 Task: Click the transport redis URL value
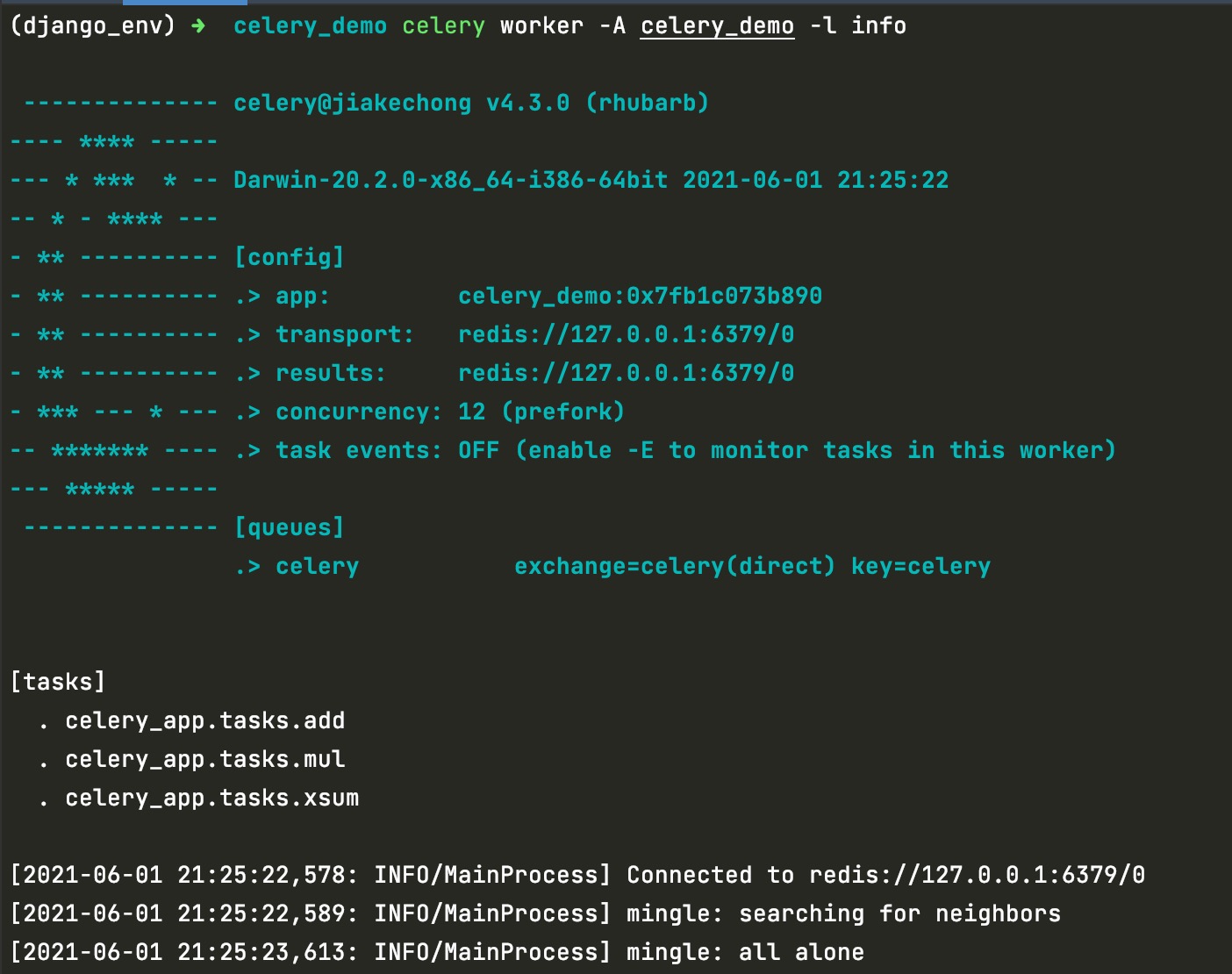(x=626, y=335)
